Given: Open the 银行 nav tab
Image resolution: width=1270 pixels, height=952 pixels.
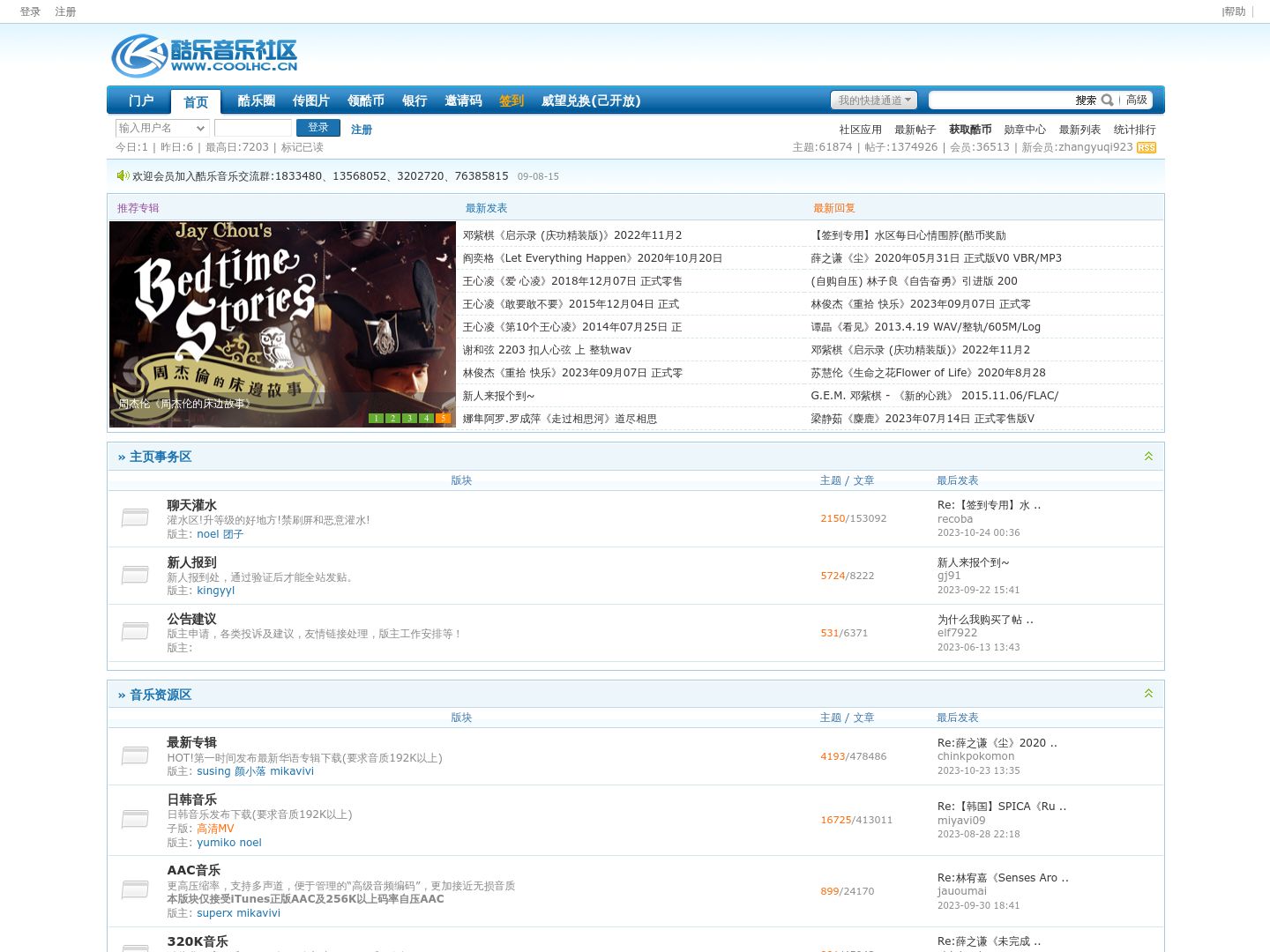Looking at the screenshot, I should [415, 100].
